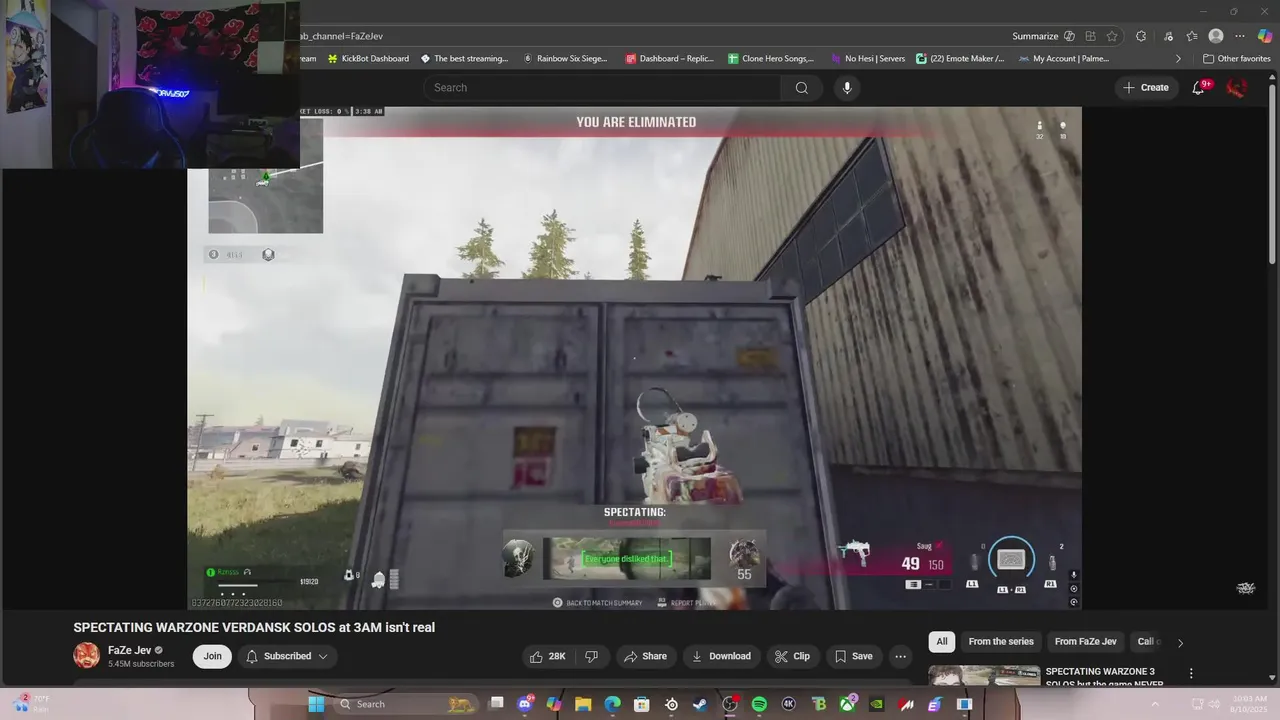Click the Share button

645,656
